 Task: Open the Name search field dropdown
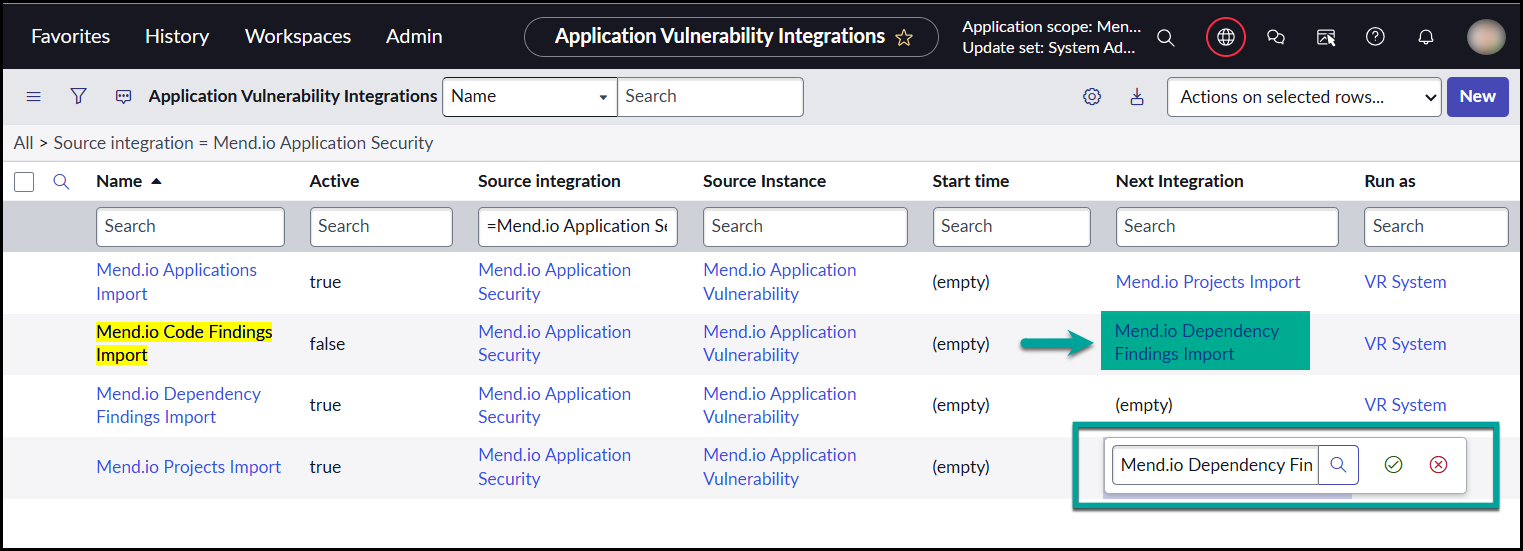click(x=529, y=97)
